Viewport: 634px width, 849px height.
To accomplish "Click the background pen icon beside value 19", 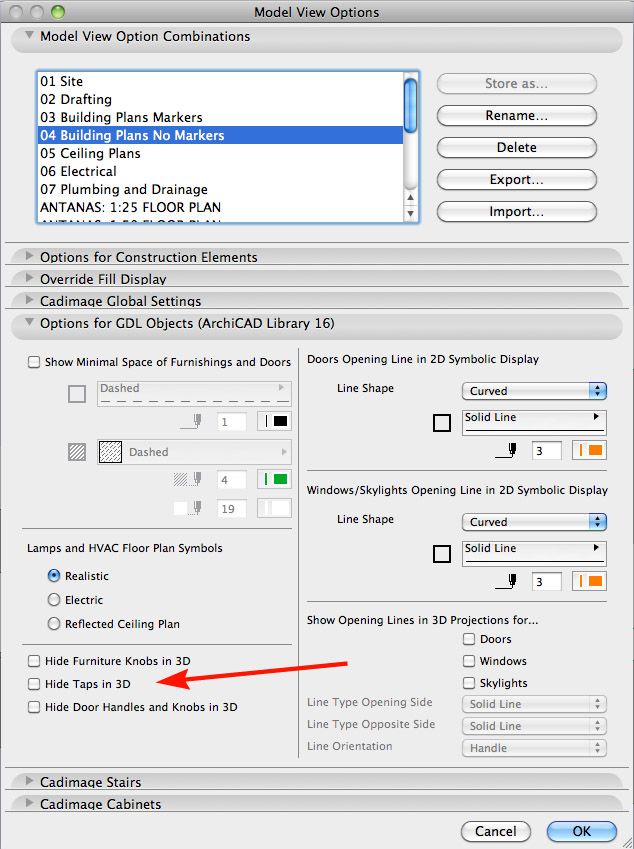I will click(188, 508).
